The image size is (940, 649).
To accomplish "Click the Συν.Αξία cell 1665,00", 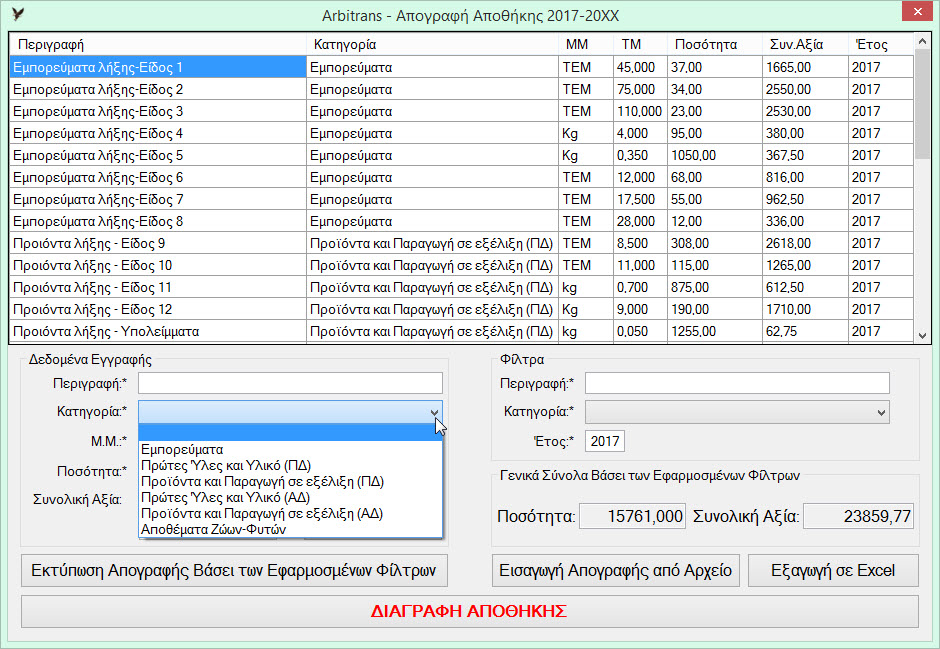I will [805, 67].
